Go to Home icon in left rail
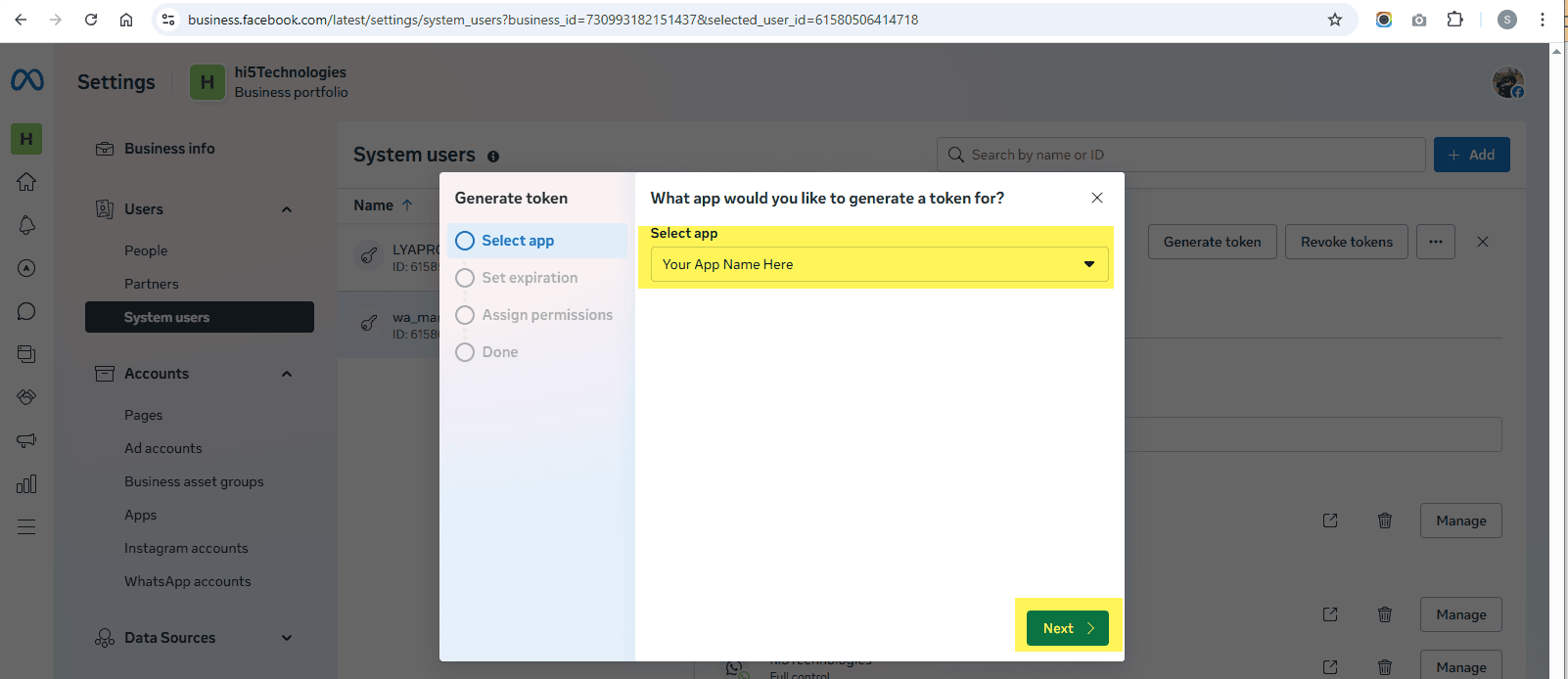Viewport: 1568px width, 679px height. [26, 182]
